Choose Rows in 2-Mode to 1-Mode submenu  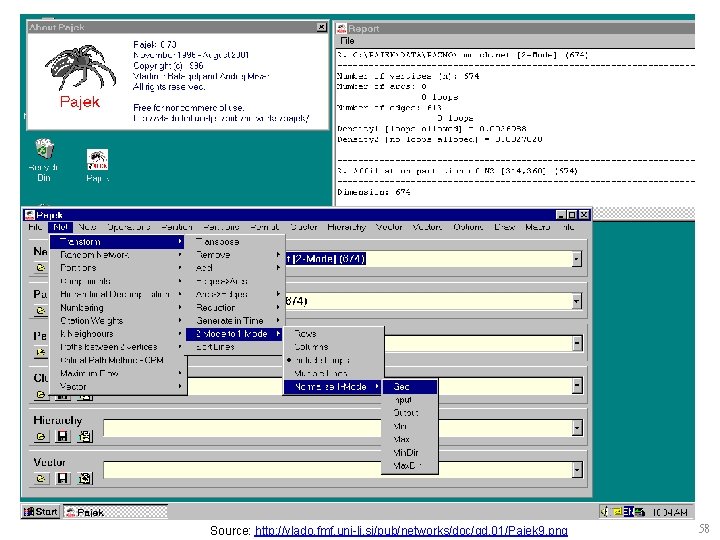coord(333,334)
